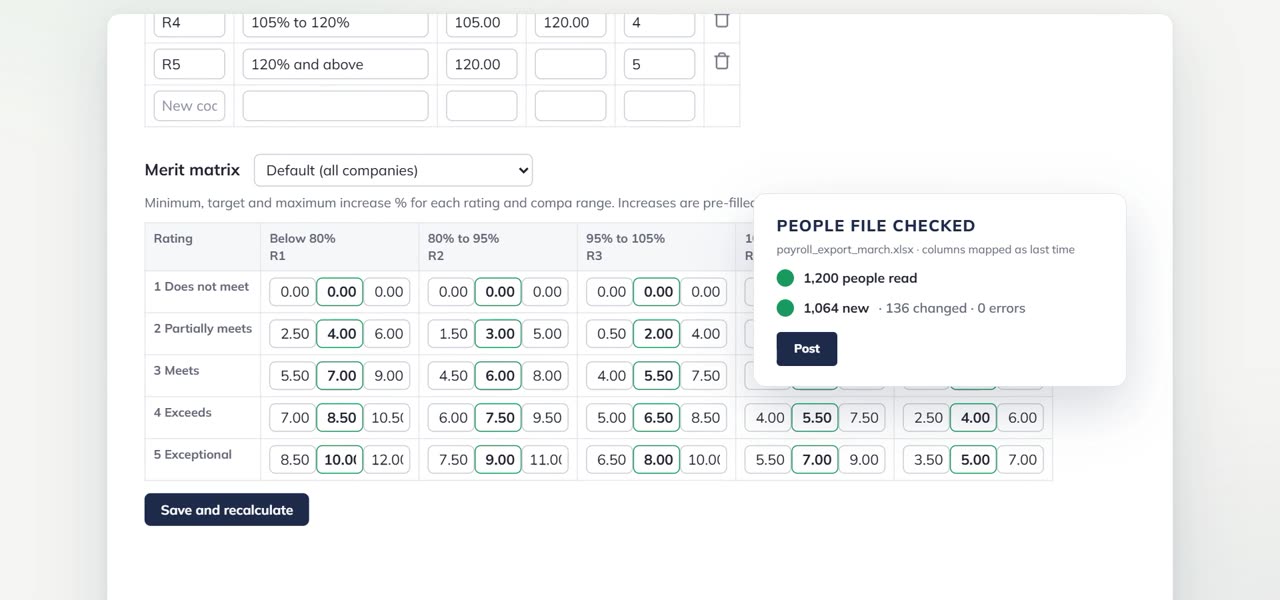This screenshot has height=600, width=1280.
Task: Edit R4 order value 4
Action: coord(659,22)
